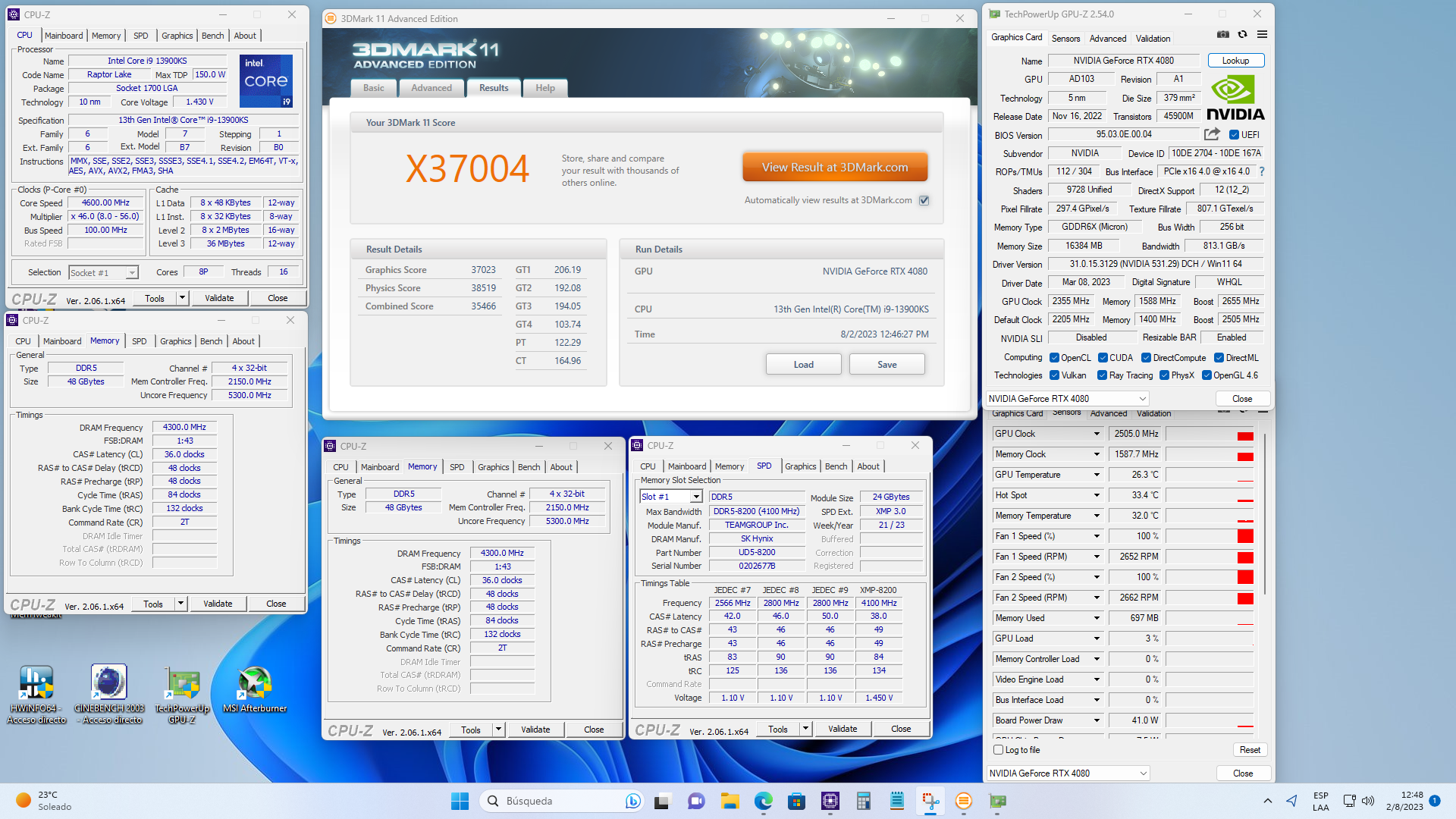Viewport: 1456px width, 819px height.
Task: Click the Load button in Run Details
Action: [803, 365]
